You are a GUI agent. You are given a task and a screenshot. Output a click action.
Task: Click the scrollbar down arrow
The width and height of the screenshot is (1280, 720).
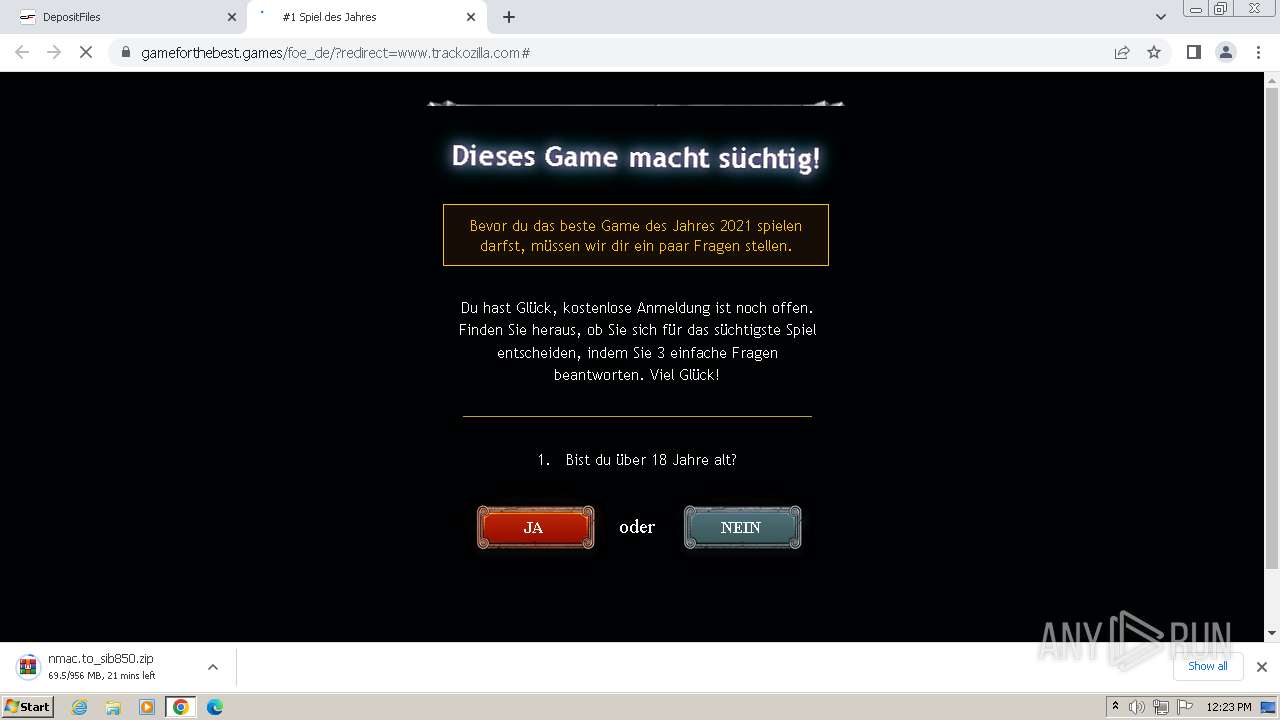coord(1272,633)
